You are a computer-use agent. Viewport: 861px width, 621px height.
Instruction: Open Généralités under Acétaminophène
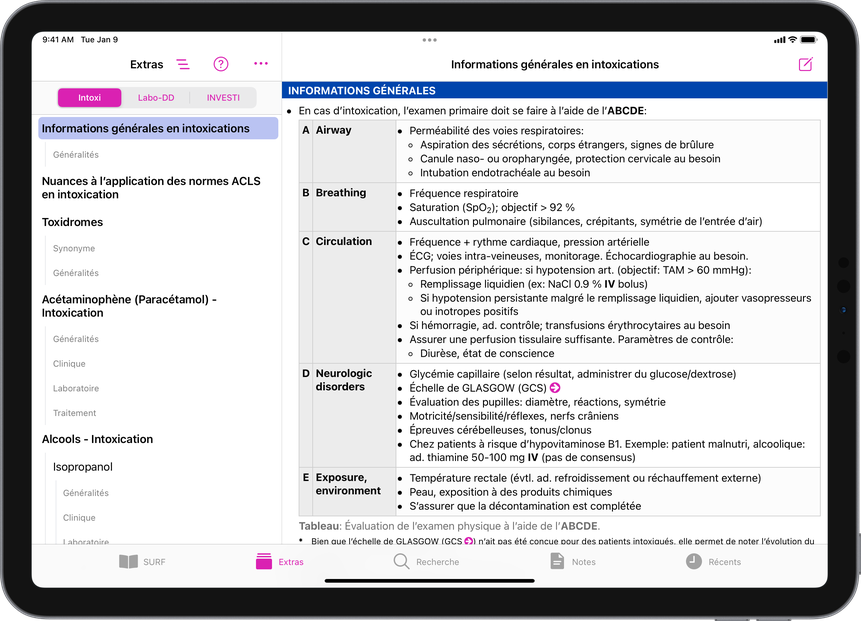point(76,339)
